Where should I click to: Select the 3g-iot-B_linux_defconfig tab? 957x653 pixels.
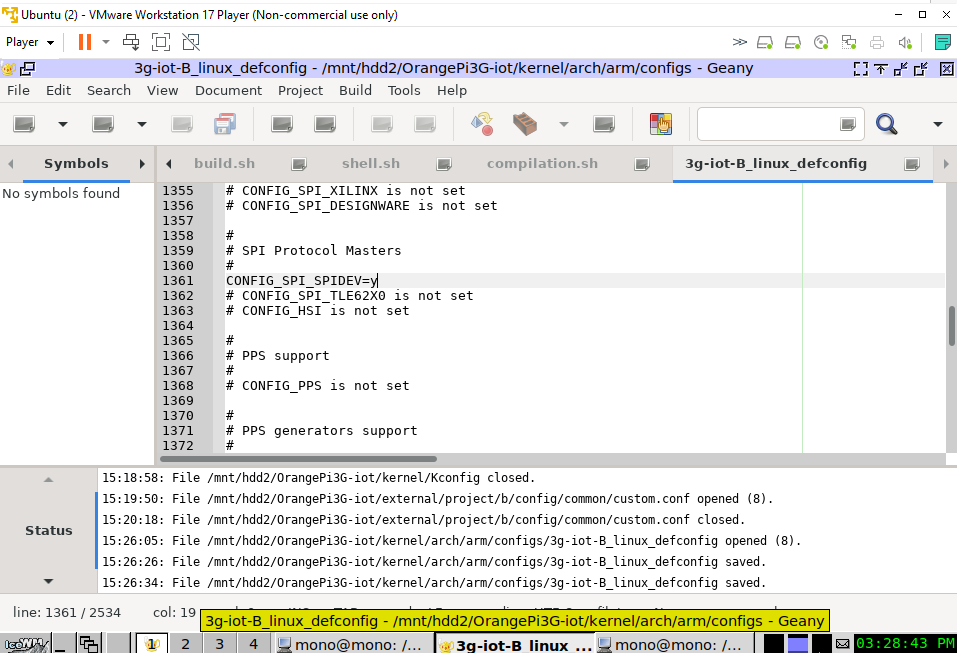pos(776,164)
